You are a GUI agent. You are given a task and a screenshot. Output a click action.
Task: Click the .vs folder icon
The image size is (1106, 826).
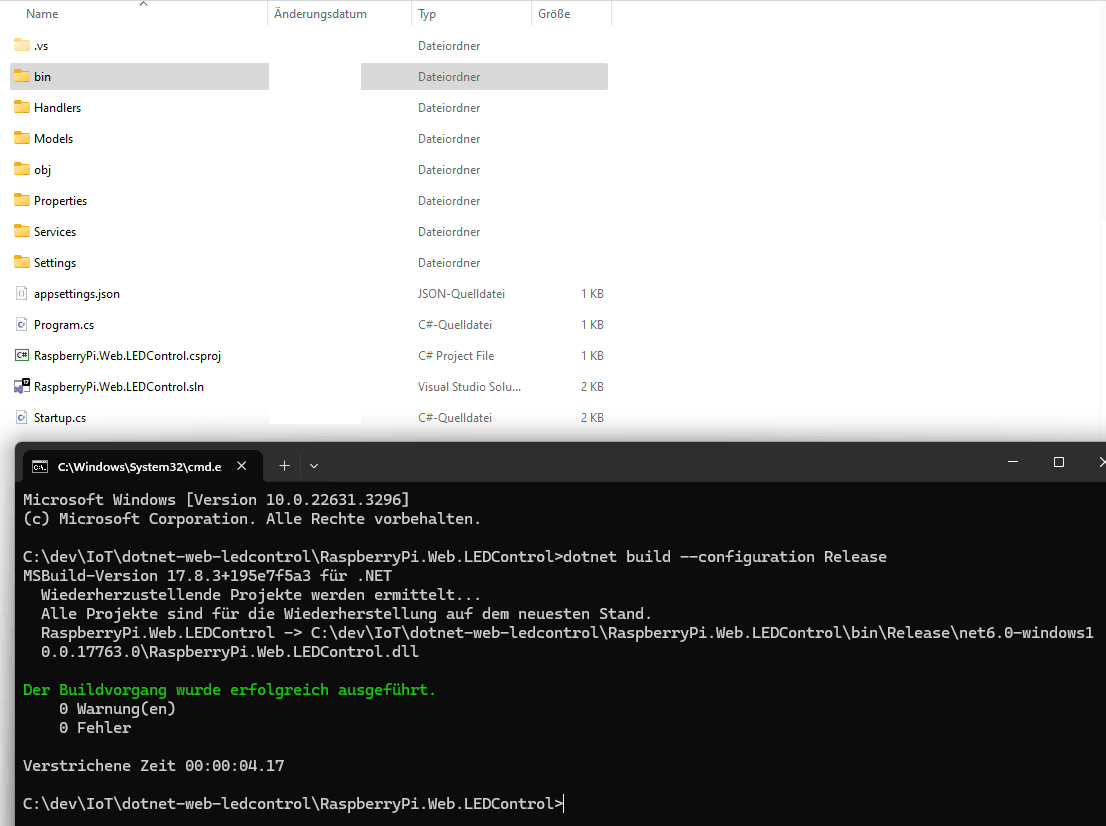[x=22, y=45]
